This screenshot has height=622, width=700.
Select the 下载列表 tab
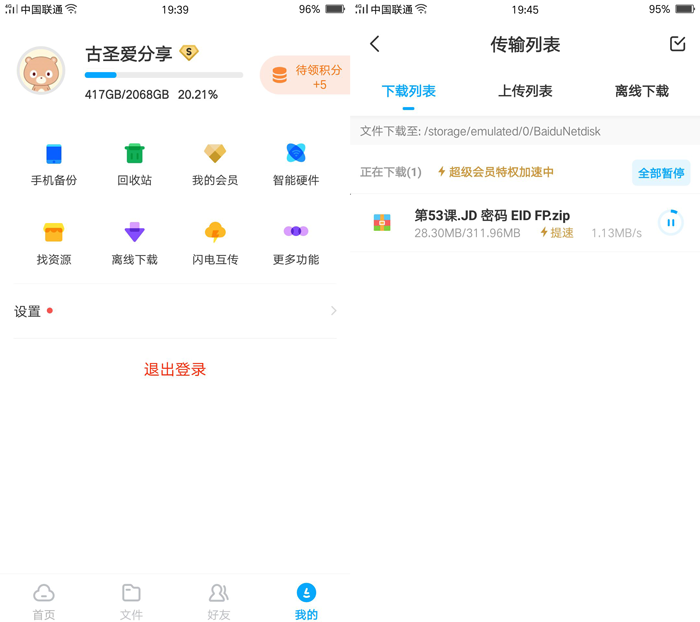pos(408,91)
